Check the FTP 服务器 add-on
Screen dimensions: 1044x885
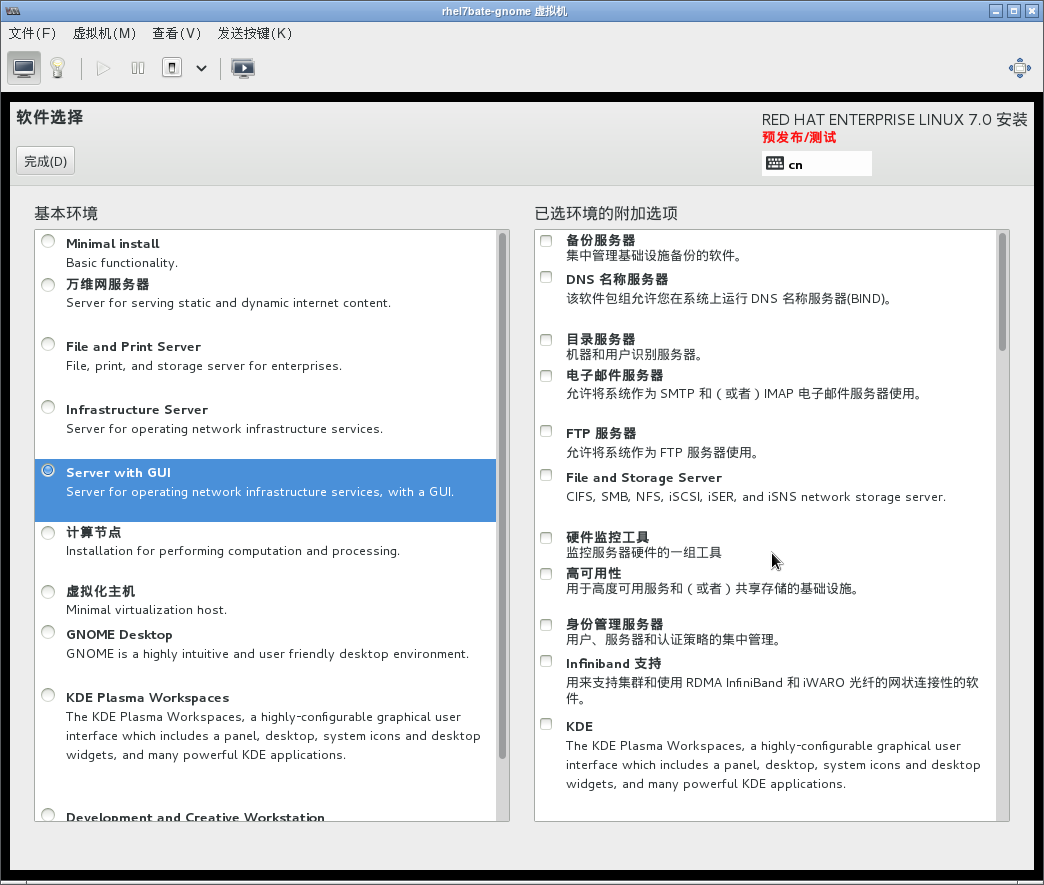546,431
